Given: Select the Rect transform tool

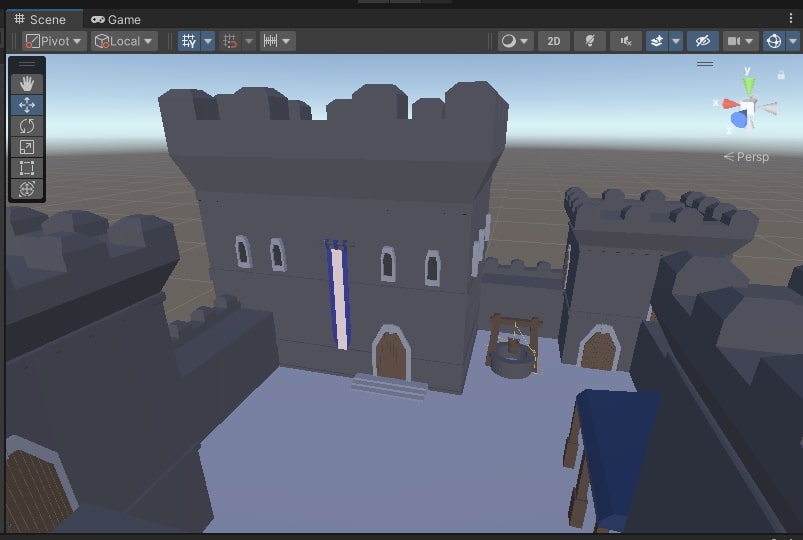Looking at the screenshot, I should click(x=27, y=168).
